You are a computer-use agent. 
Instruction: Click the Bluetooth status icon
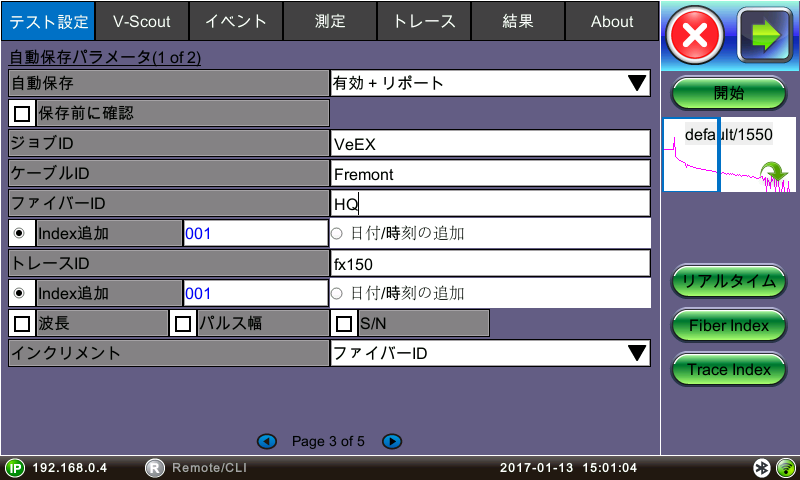tap(761, 468)
